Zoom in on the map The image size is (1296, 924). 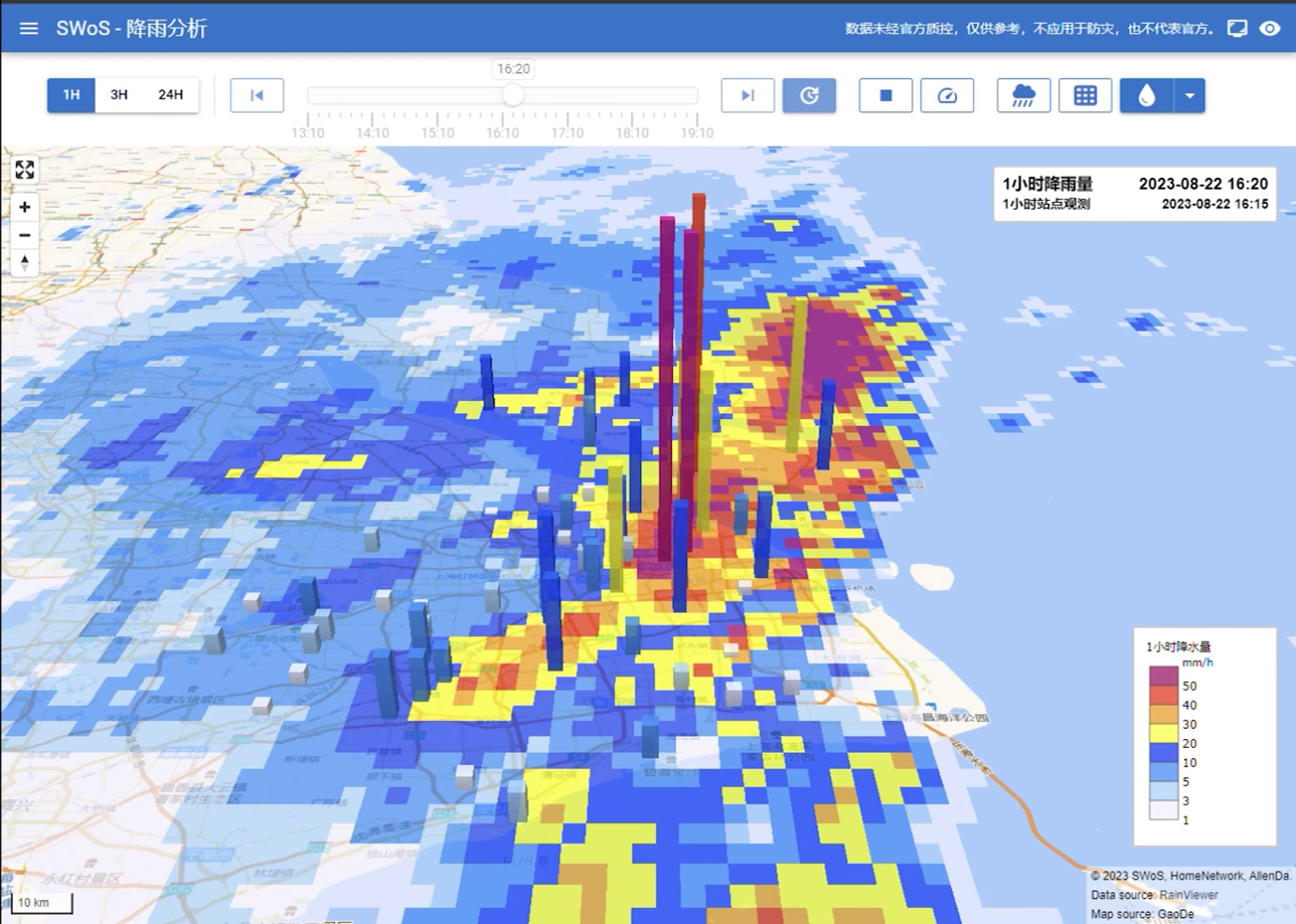tap(25, 207)
